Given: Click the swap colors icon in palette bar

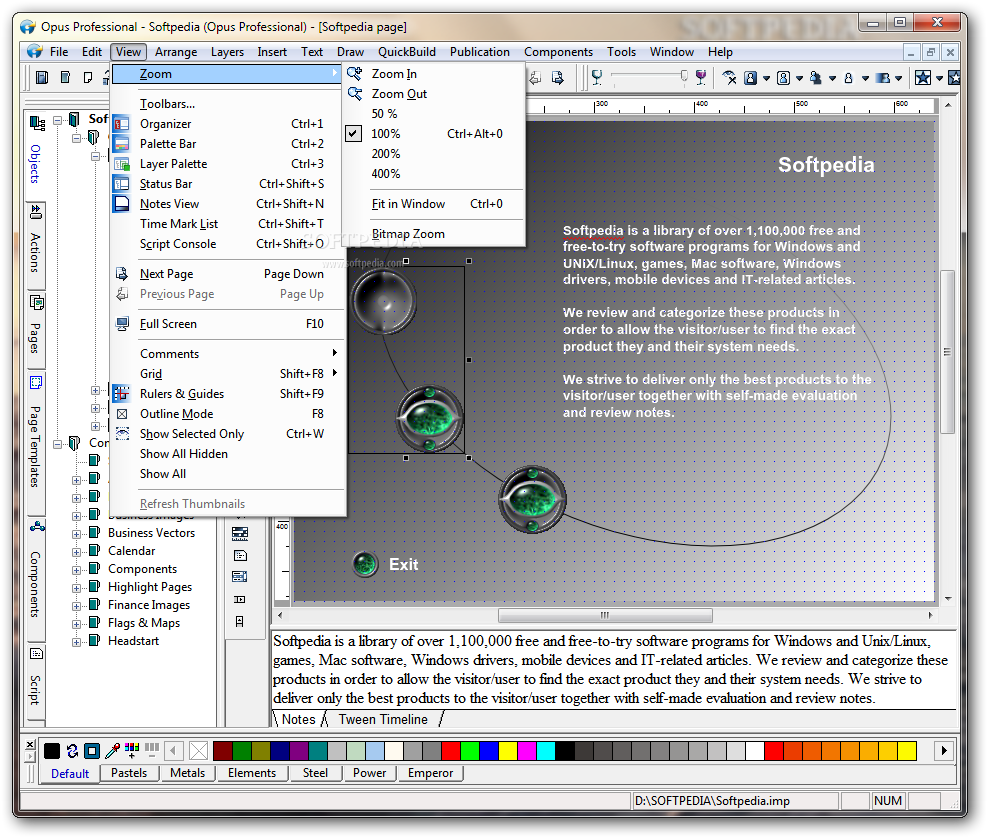Looking at the screenshot, I should (72, 750).
